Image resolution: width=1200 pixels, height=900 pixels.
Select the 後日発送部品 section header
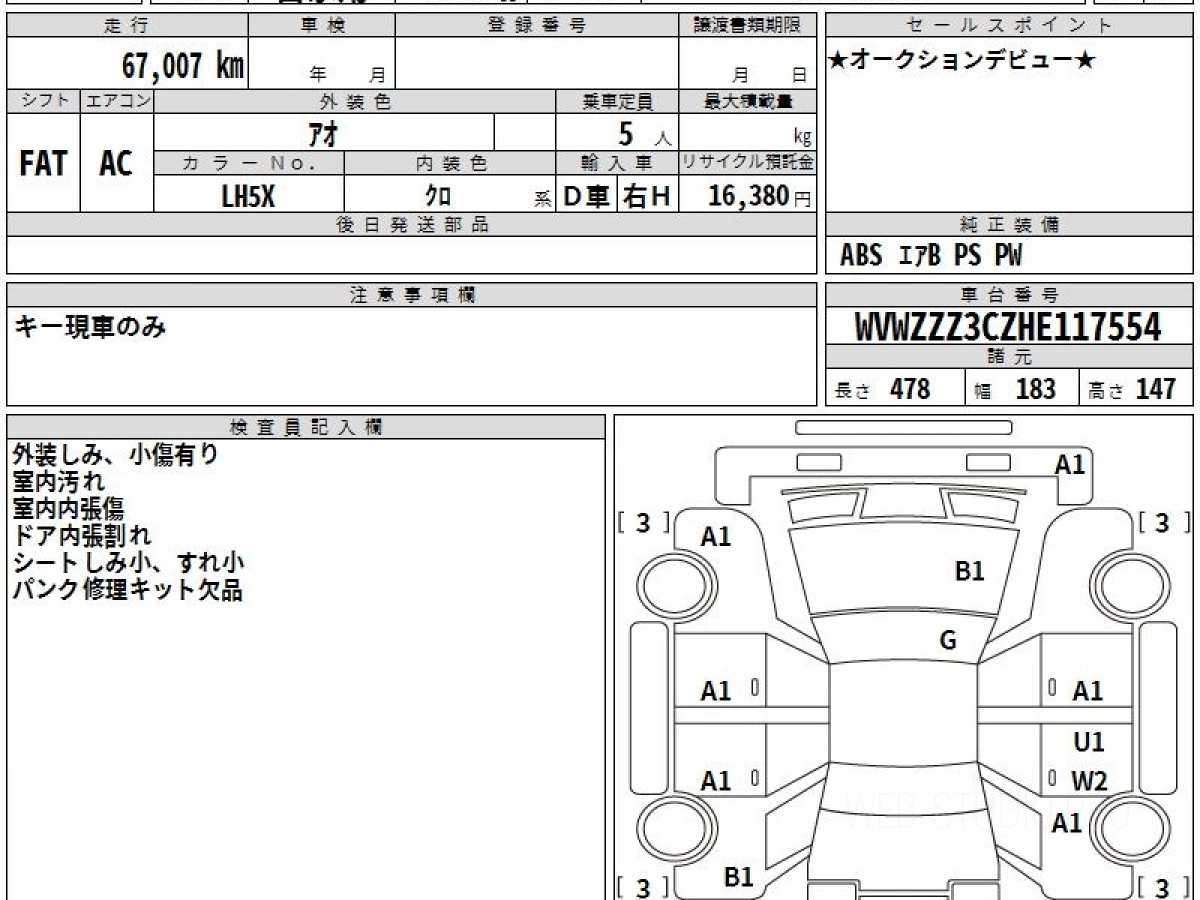(412, 225)
